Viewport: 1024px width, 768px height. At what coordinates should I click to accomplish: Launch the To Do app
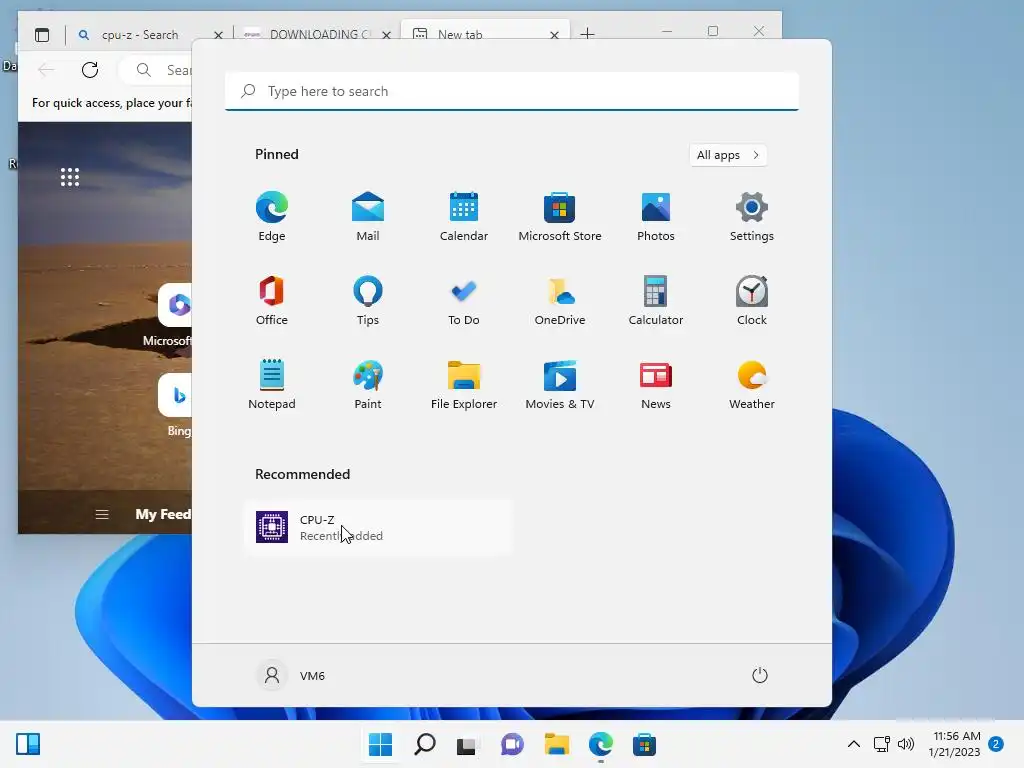point(464,300)
